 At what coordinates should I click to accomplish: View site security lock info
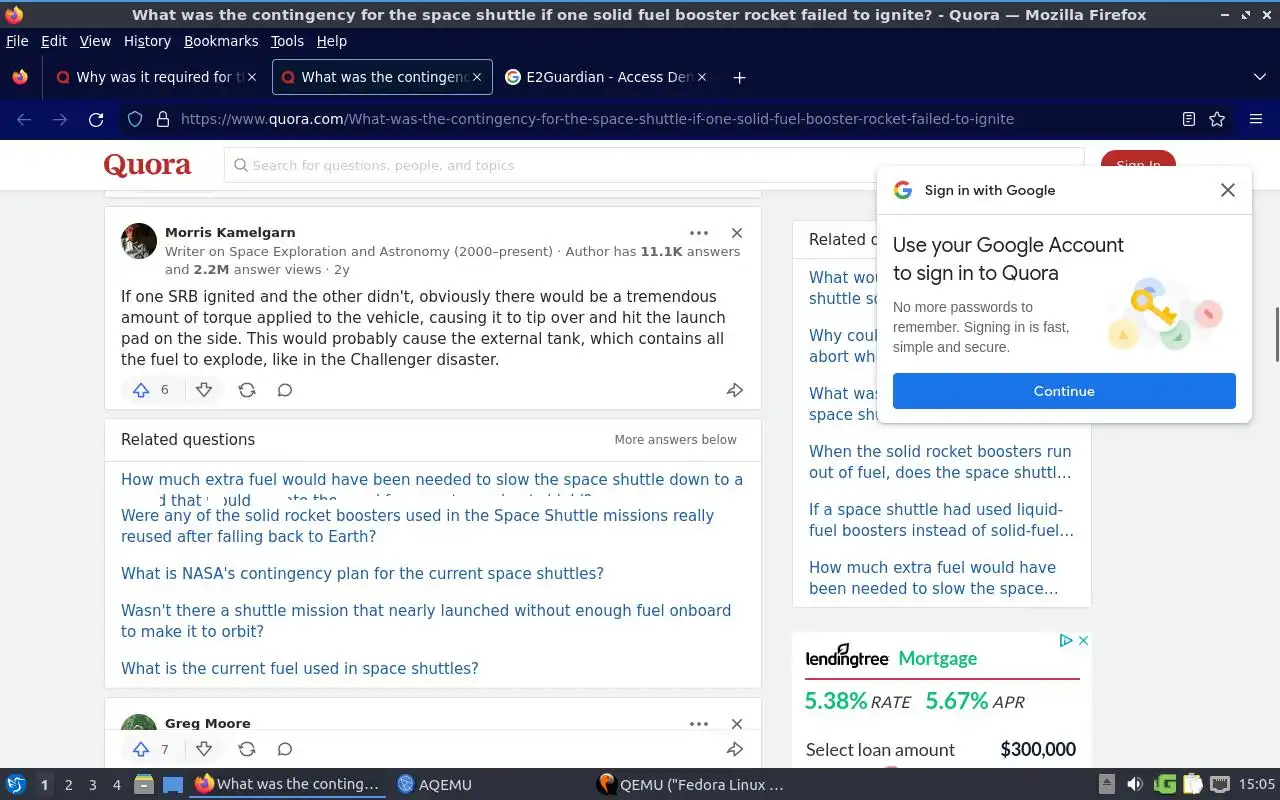162,119
